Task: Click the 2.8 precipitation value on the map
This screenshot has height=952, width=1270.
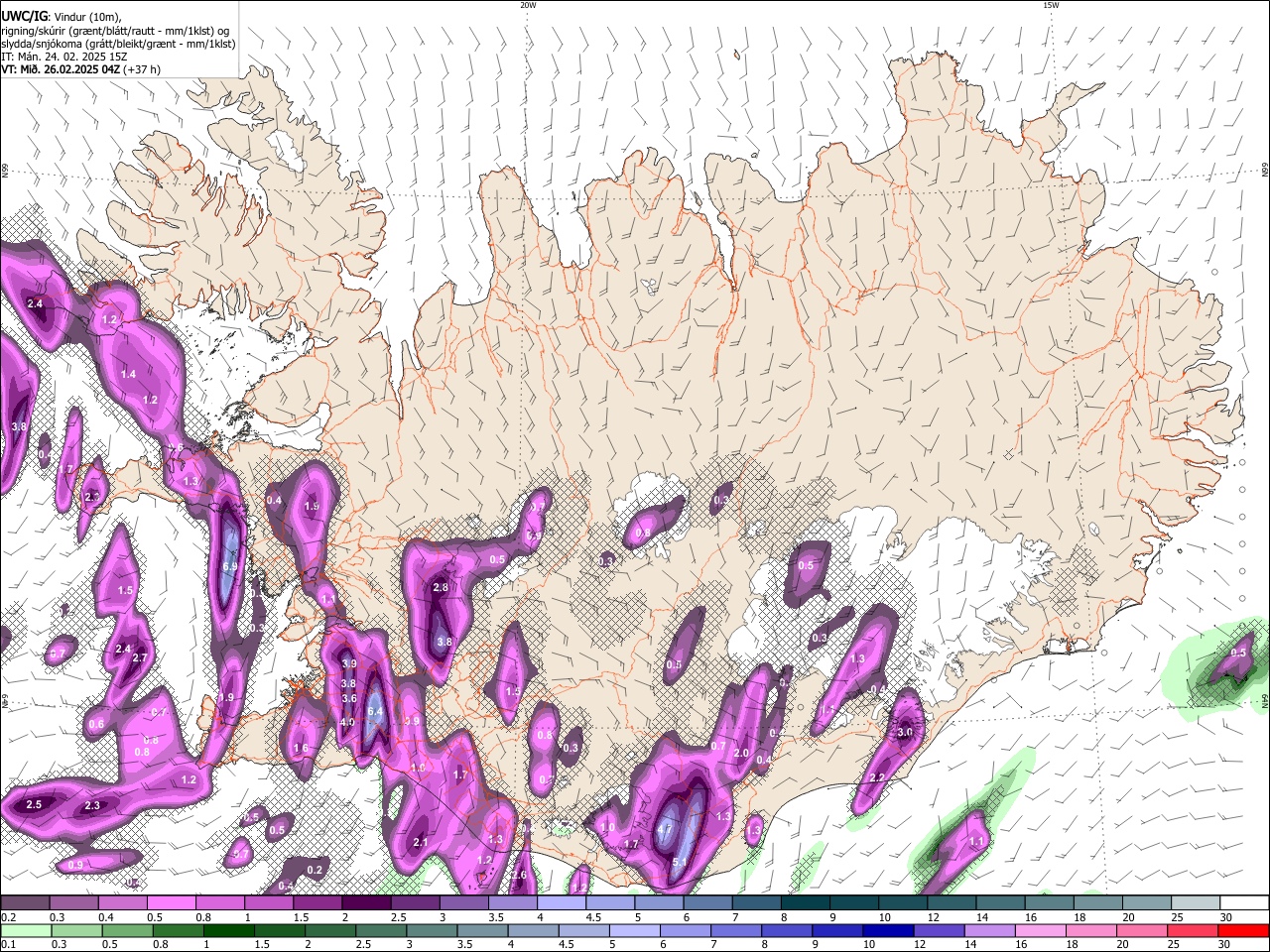Action: pos(442,588)
